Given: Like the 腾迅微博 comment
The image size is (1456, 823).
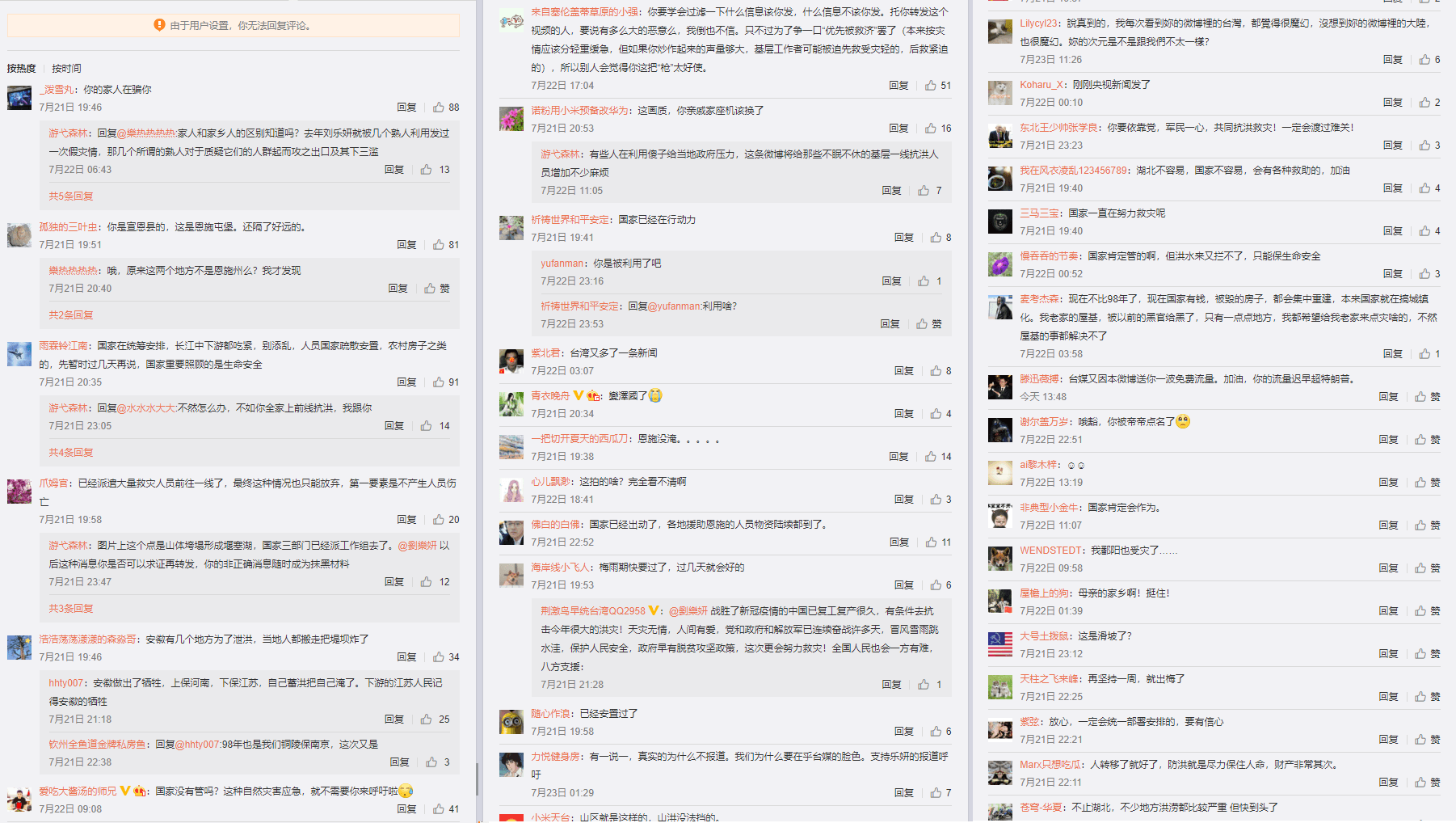Looking at the screenshot, I should [1420, 396].
